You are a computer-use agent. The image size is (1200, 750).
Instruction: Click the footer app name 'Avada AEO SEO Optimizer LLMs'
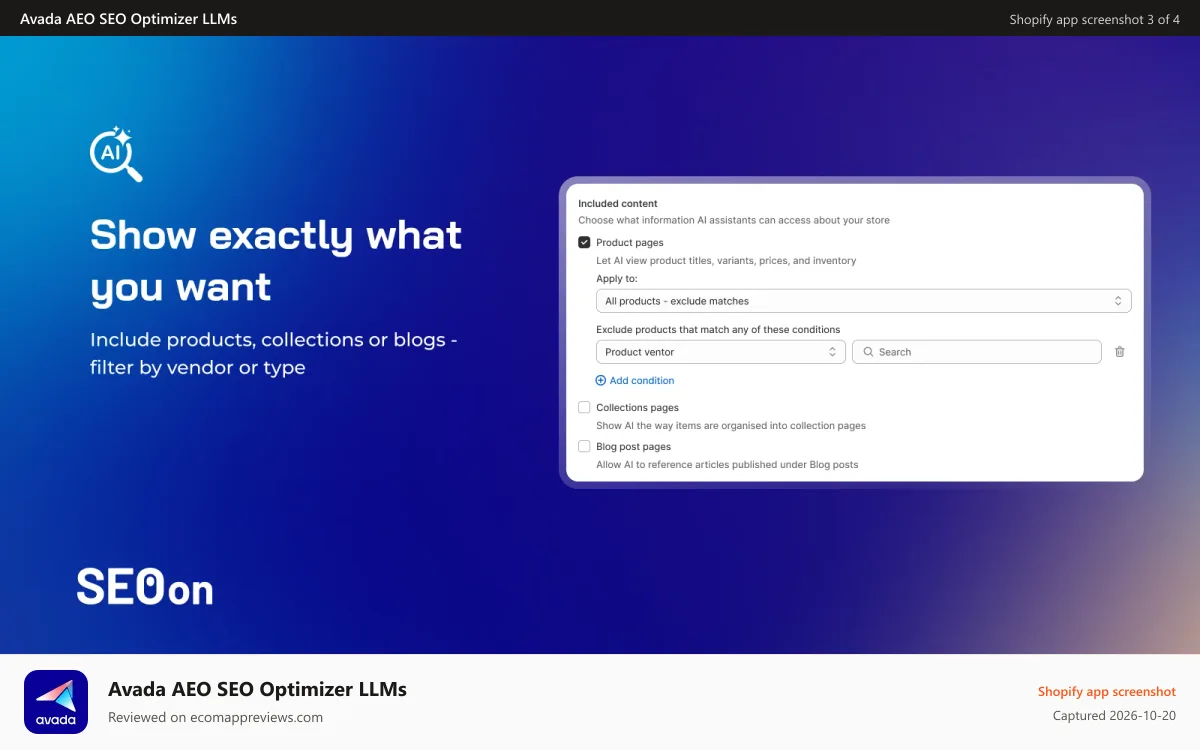[x=257, y=689]
